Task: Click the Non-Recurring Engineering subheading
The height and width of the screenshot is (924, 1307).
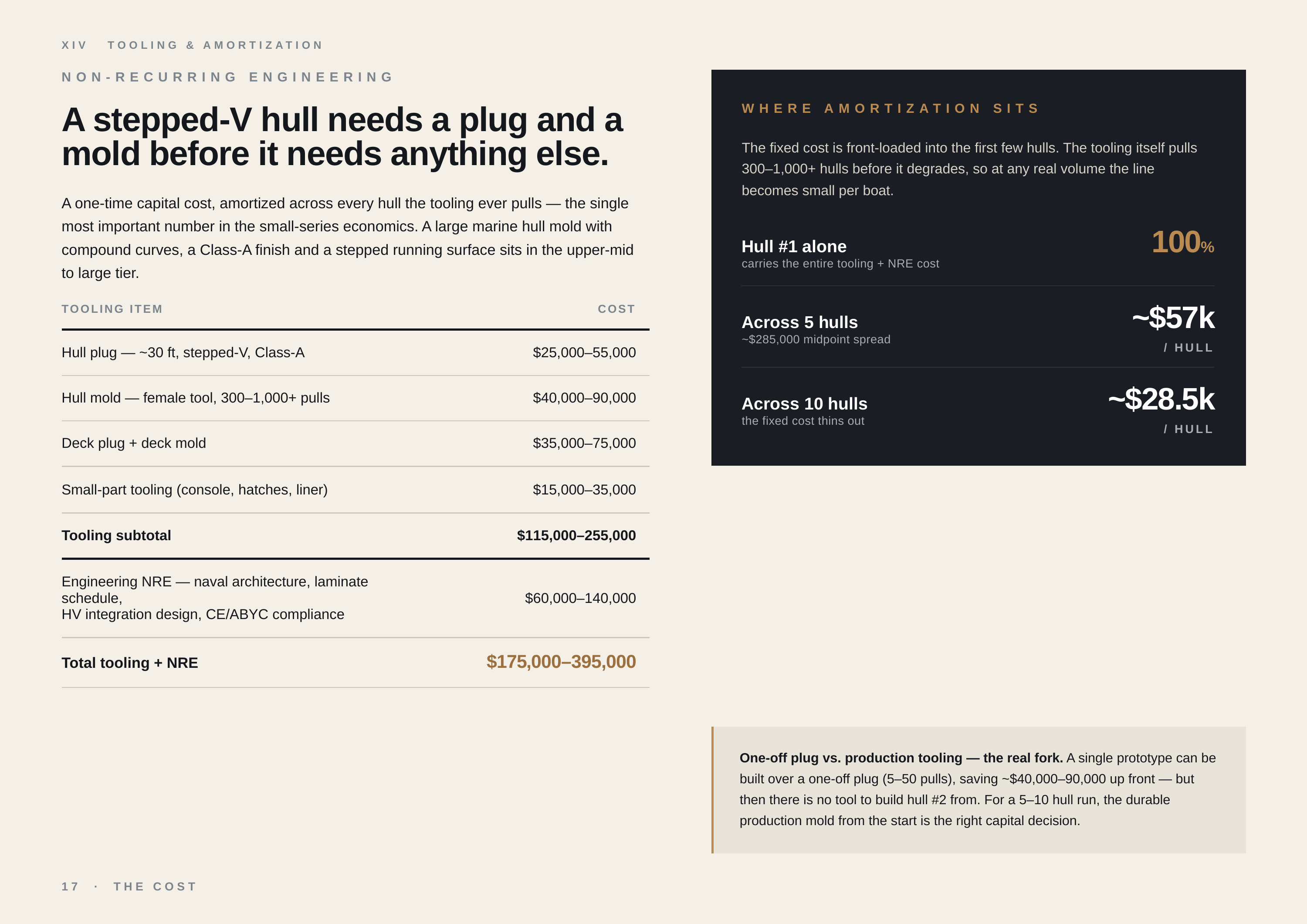Action: [x=228, y=77]
